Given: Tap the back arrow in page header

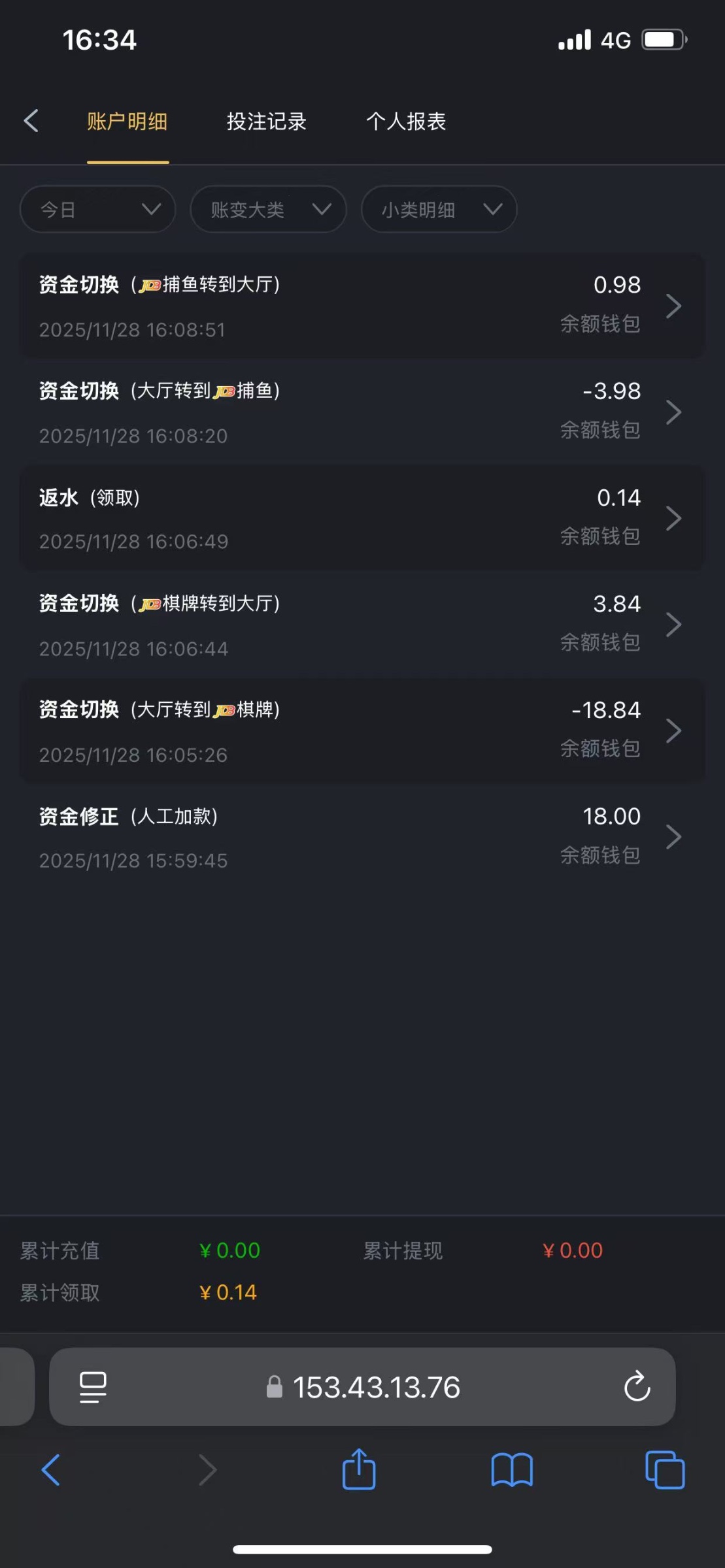Looking at the screenshot, I should (31, 121).
